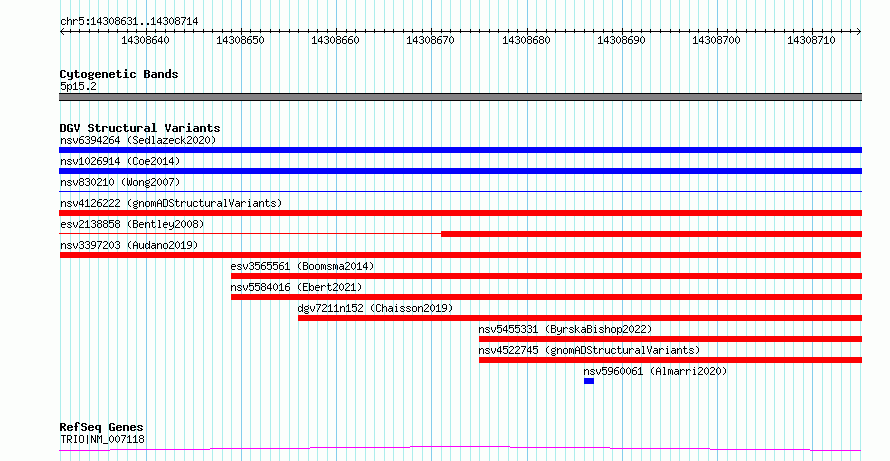Click the 14308660 ruler position
This screenshot has width=890, height=461.
335,40
